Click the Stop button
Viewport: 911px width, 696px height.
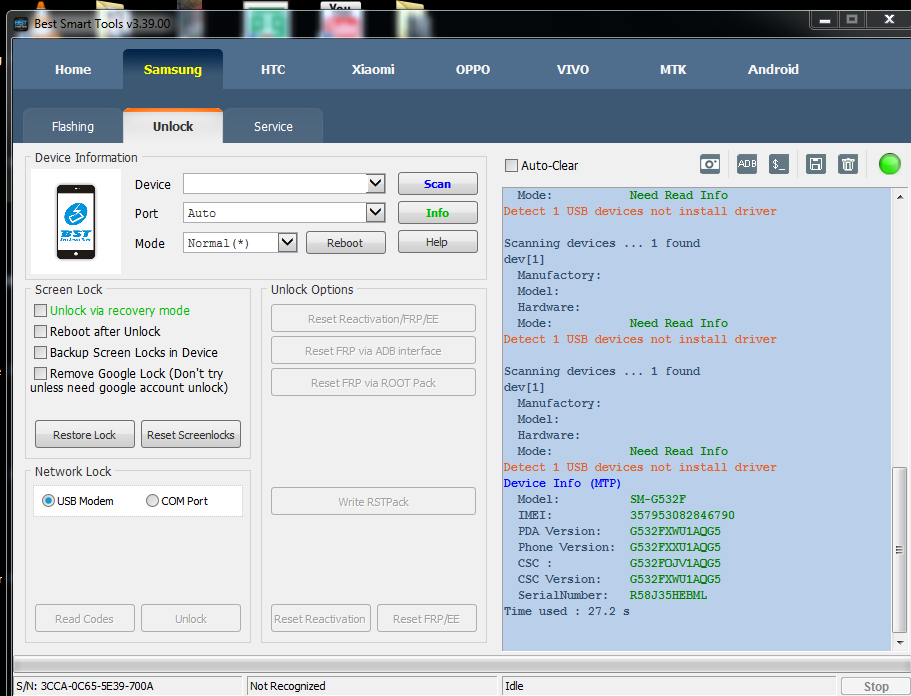pyautogui.click(x=876, y=686)
